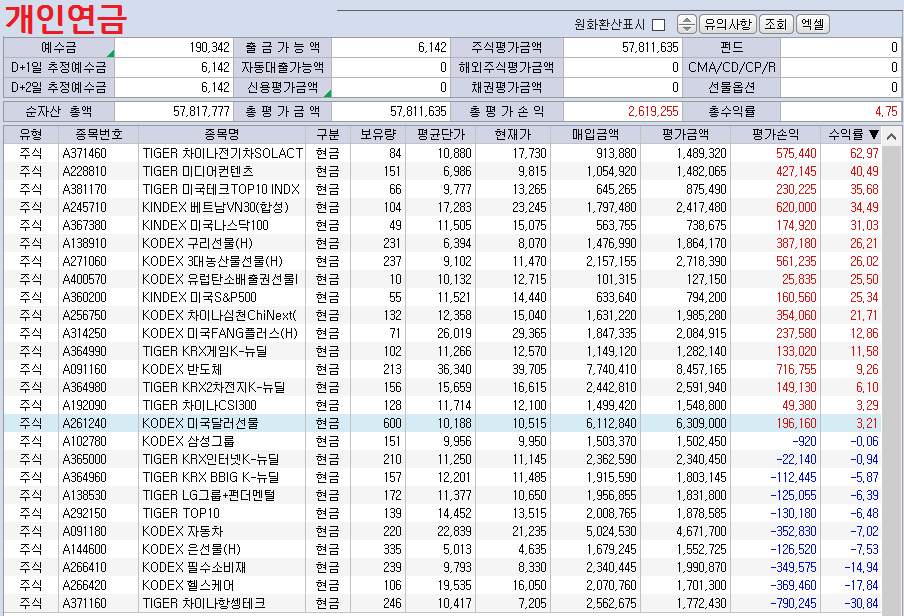Select TIGER 미디어컨텐츠 row
This screenshot has height=616, width=904.
pos(443,171)
